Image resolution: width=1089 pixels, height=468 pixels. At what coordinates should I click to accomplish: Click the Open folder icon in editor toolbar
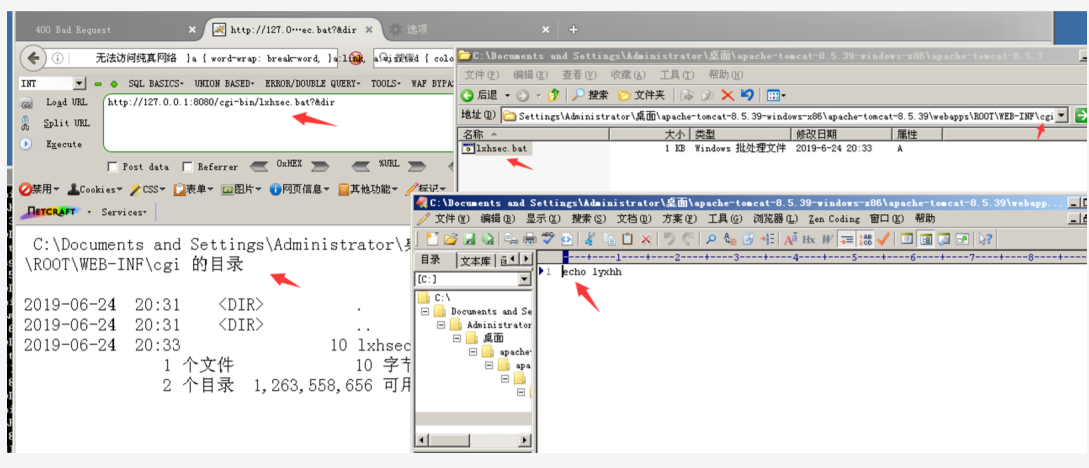click(450, 239)
